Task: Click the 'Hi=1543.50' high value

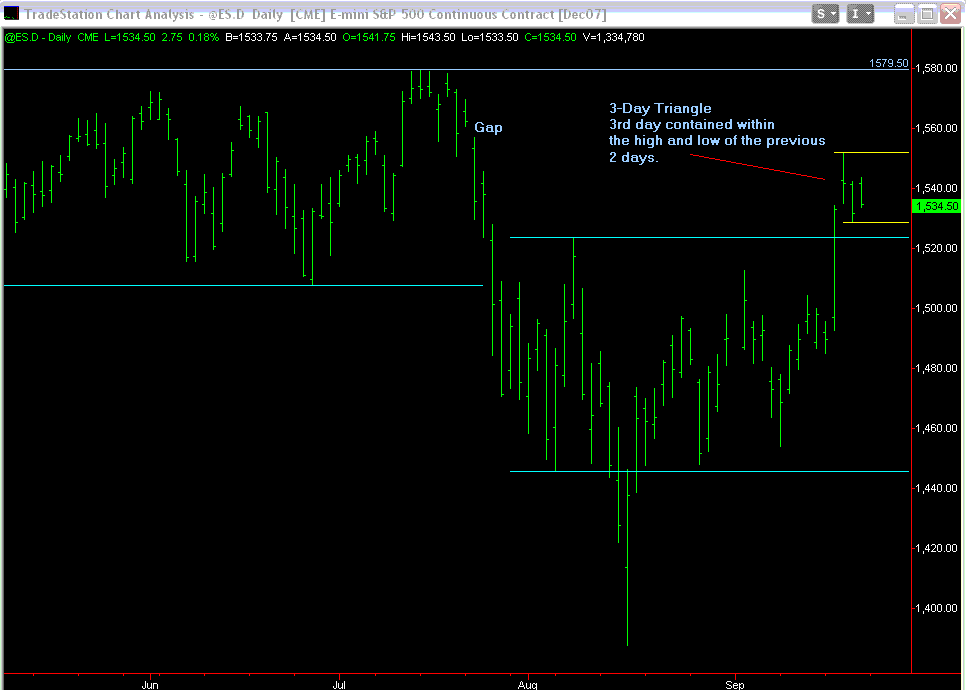Action: click(428, 38)
